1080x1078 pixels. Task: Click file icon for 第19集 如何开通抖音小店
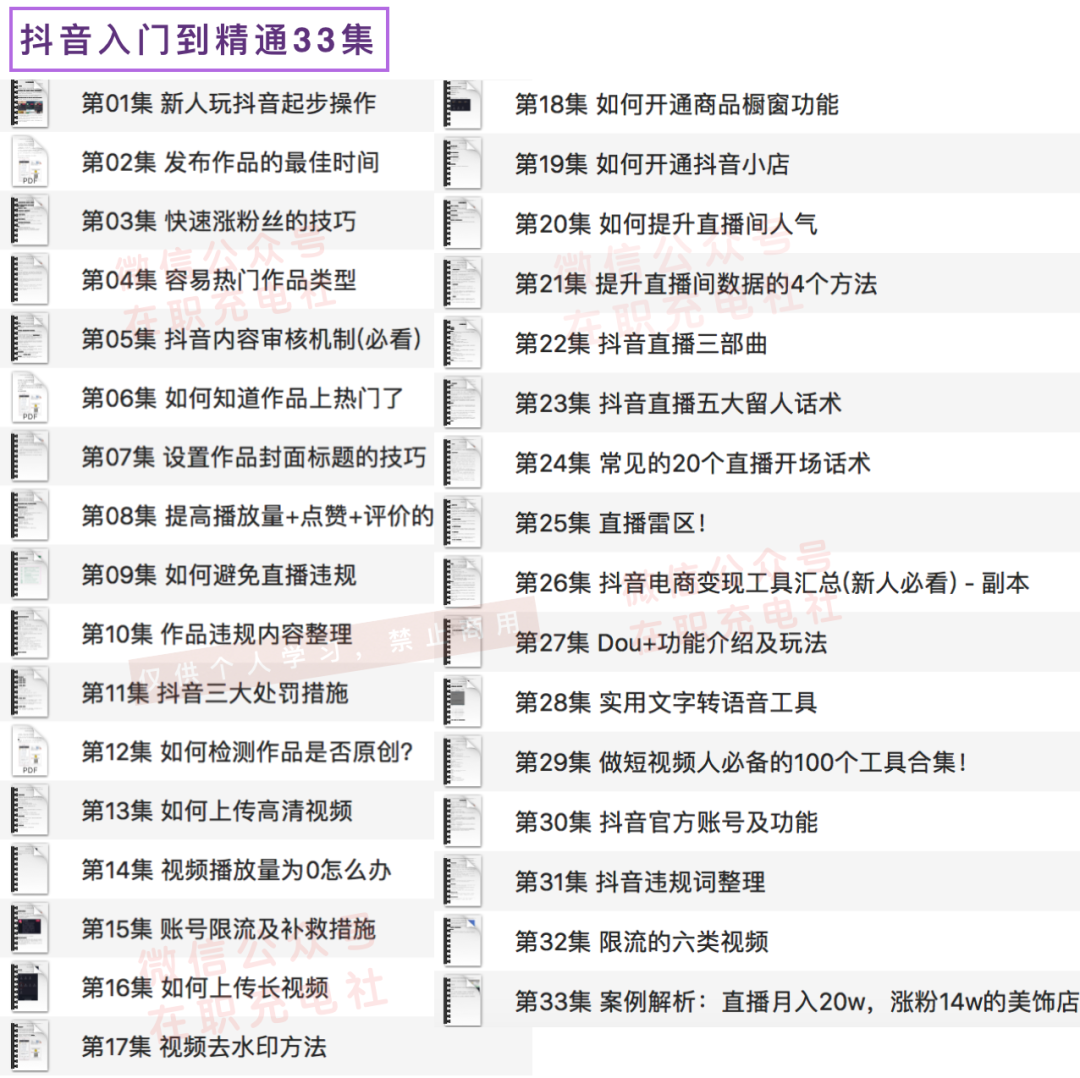(x=462, y=164)
